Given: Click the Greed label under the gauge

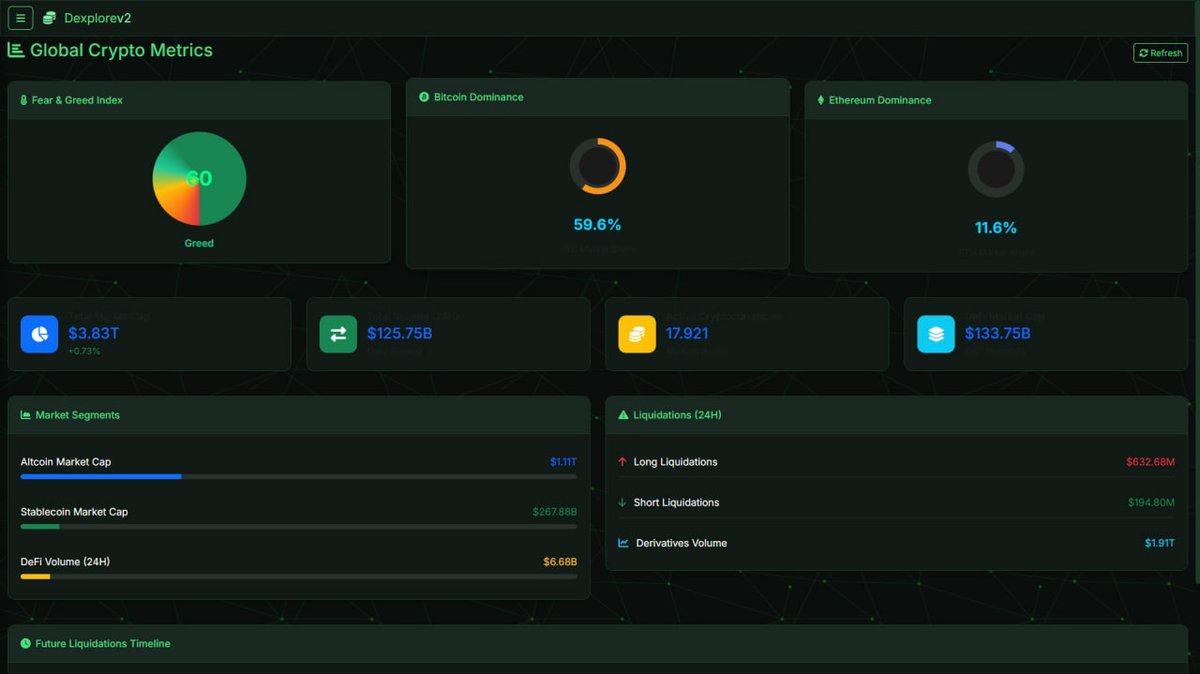Looking at the screenshot, I should 199,243.
